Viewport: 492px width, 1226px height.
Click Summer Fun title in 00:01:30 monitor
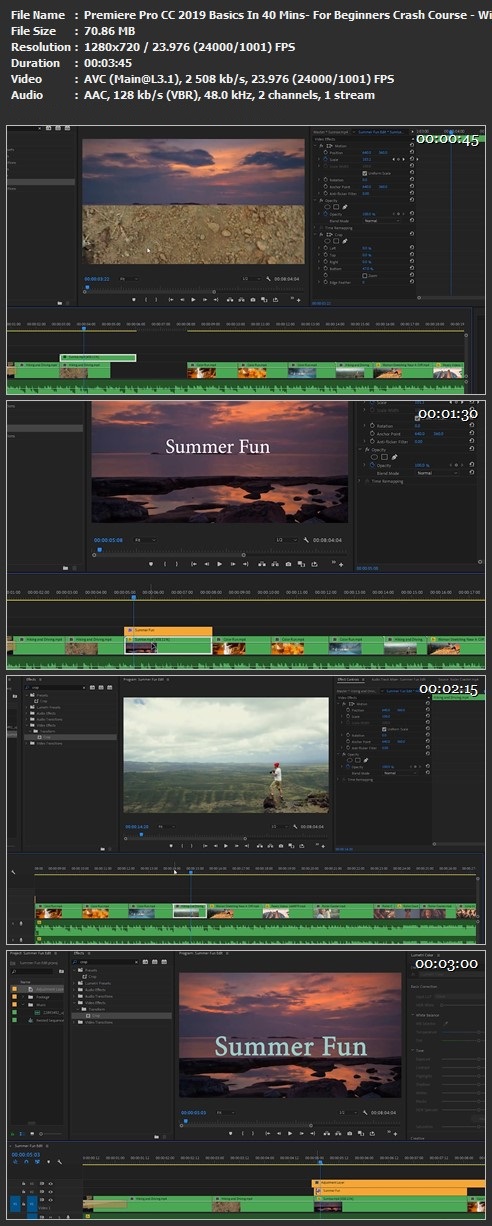click(217, 446)
